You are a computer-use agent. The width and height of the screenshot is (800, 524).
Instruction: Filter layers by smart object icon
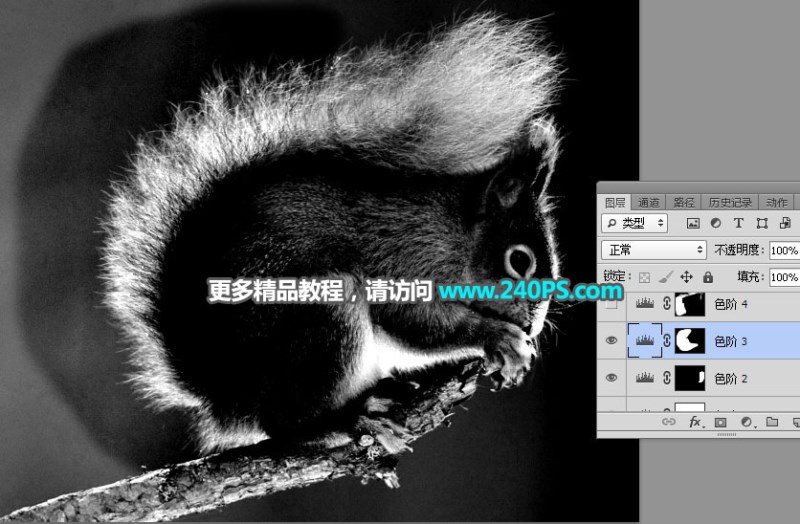point(785,223)
